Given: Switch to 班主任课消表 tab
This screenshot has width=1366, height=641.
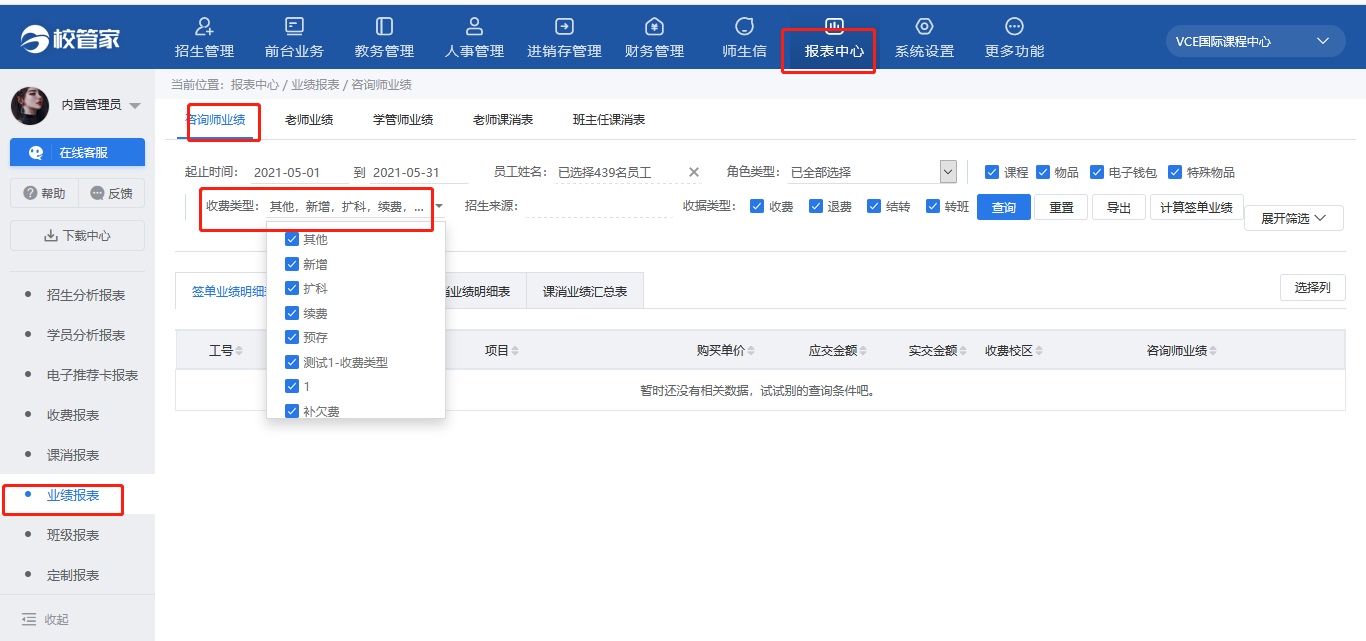Looking at the screenshot, I should (609, 120).
